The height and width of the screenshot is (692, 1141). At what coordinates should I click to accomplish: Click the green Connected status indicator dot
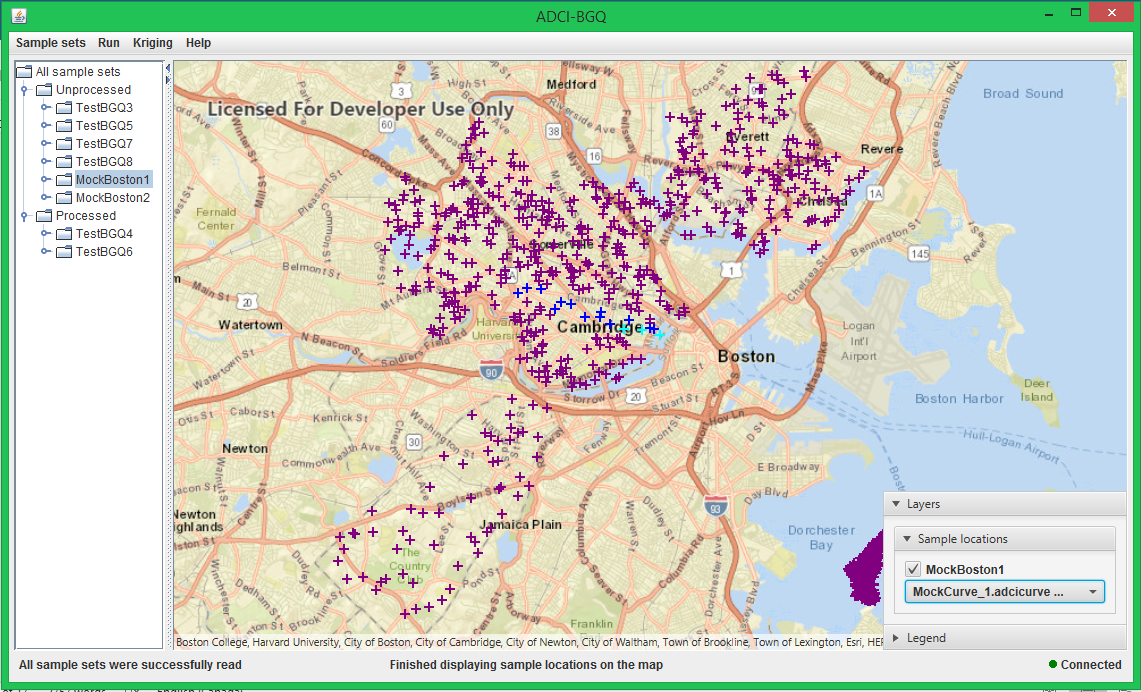[1052, 664]
